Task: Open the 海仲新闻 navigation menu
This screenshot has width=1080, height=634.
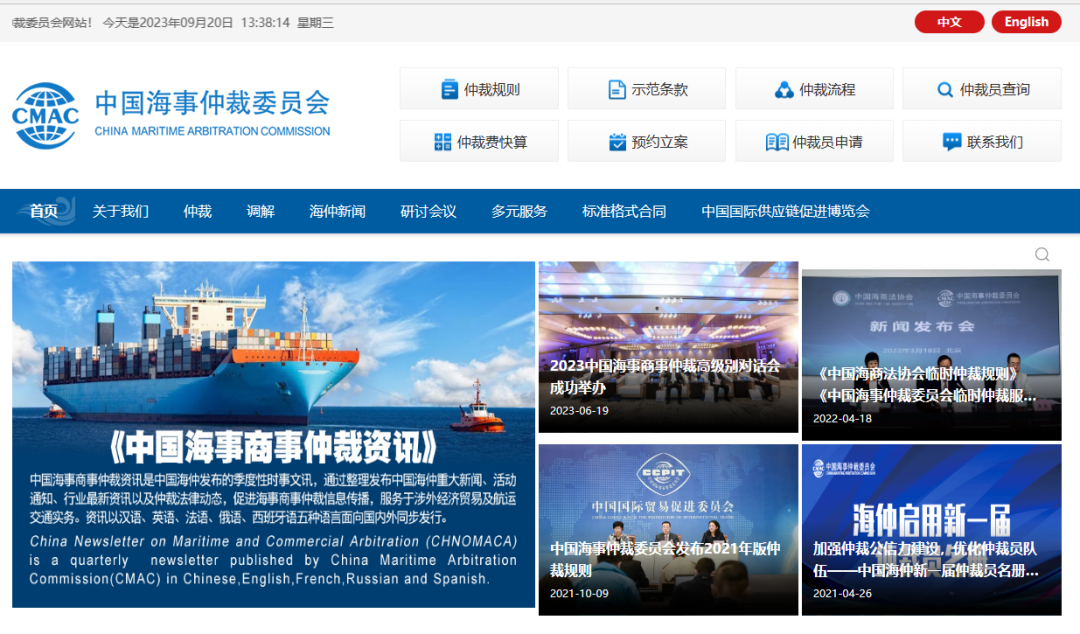Action: tap(337, 211)
